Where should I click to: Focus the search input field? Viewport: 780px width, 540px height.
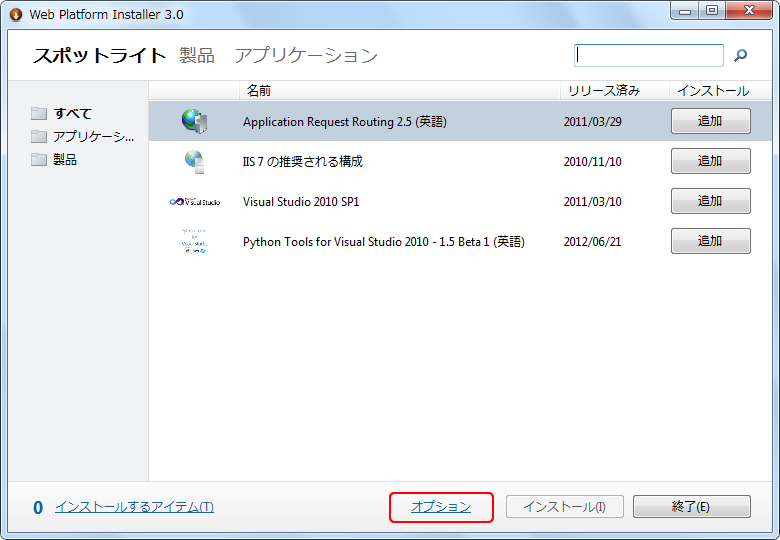[x=649, y=56]
